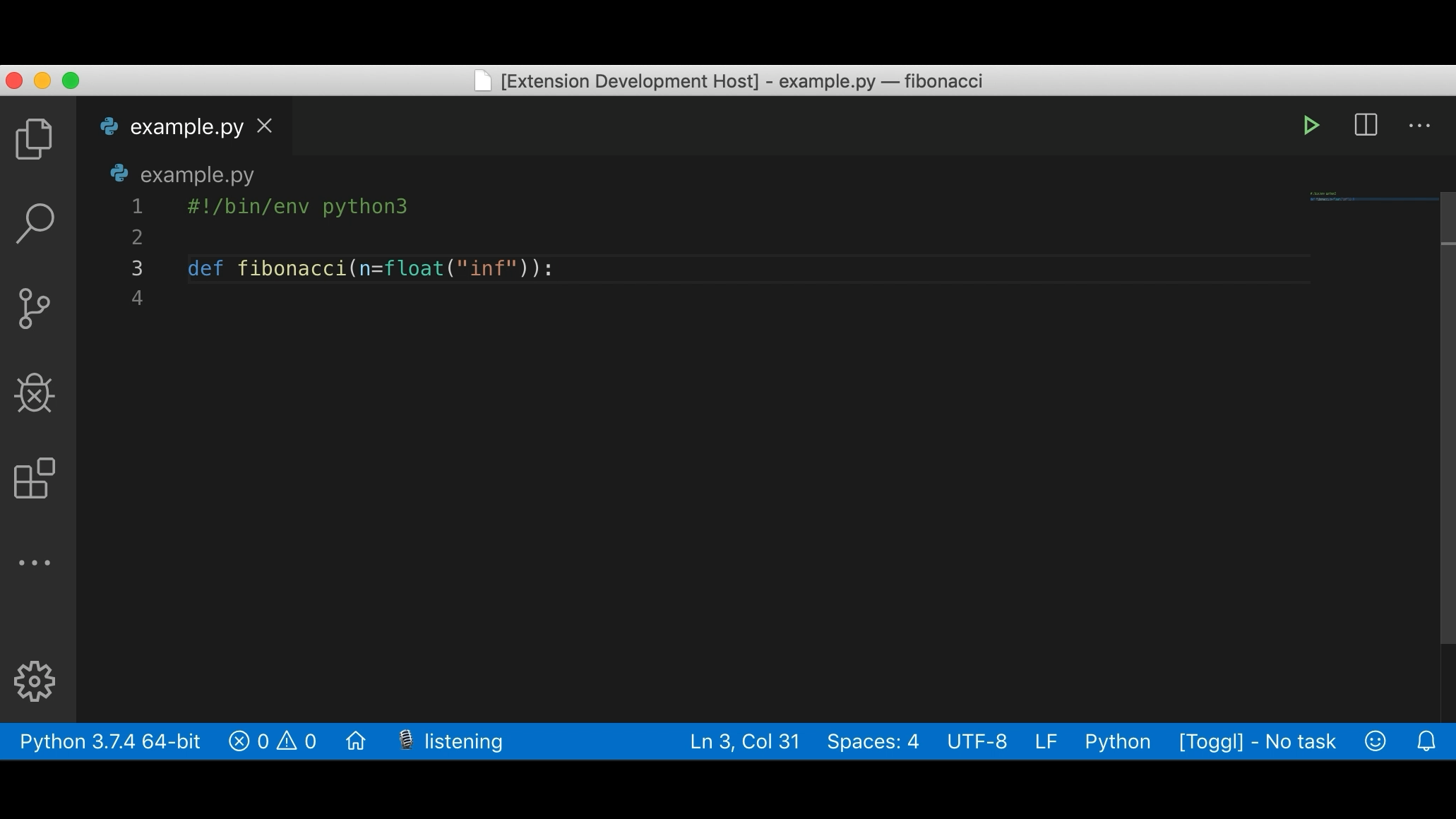Expand additional activity bar views ellipsis
Viewport: 1456px width, 819px height.
tap(34, 563)
